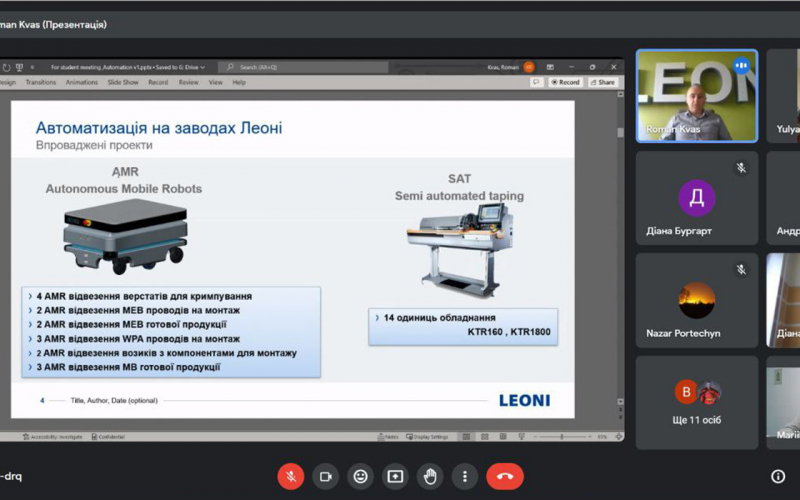Click the AMR robot image
Image resolution: width=800 pixels, height=500 pixels.
pos(125,237)
